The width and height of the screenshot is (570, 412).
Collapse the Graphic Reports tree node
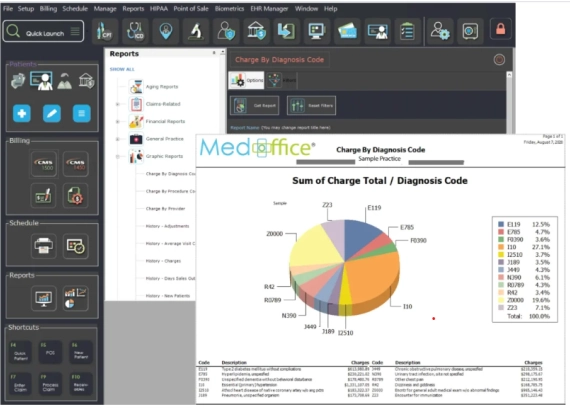117,156
